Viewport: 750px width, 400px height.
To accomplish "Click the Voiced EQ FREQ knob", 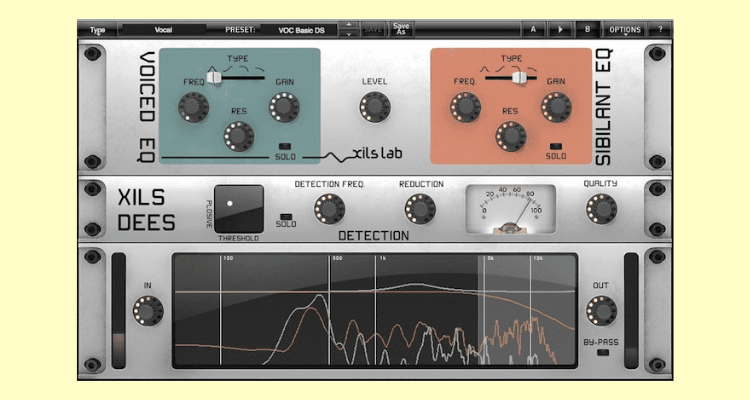I will point(194,108).
